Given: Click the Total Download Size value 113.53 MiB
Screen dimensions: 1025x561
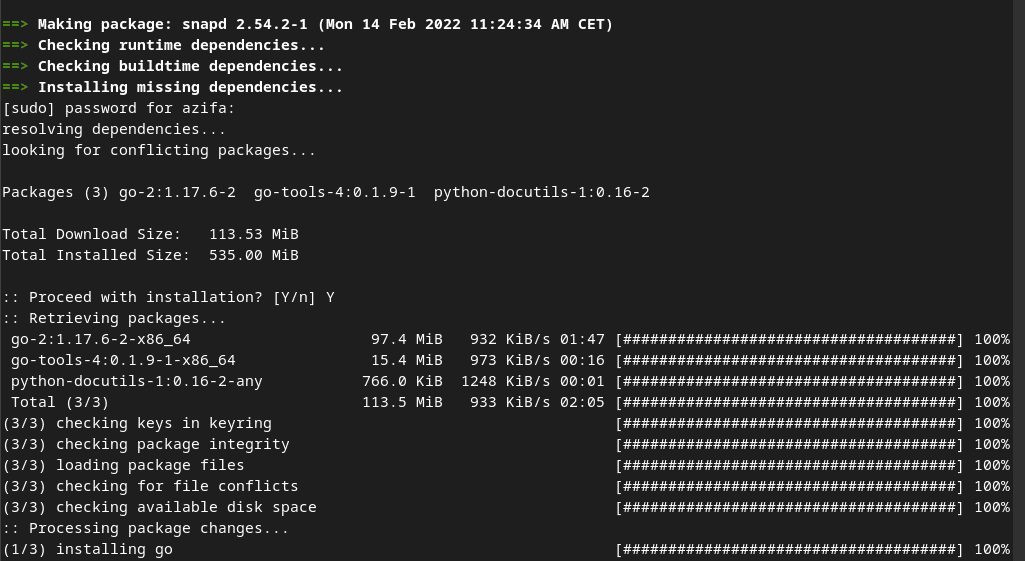Looking at the screenshot, I should pyautogui.click(x=254, y=234).
